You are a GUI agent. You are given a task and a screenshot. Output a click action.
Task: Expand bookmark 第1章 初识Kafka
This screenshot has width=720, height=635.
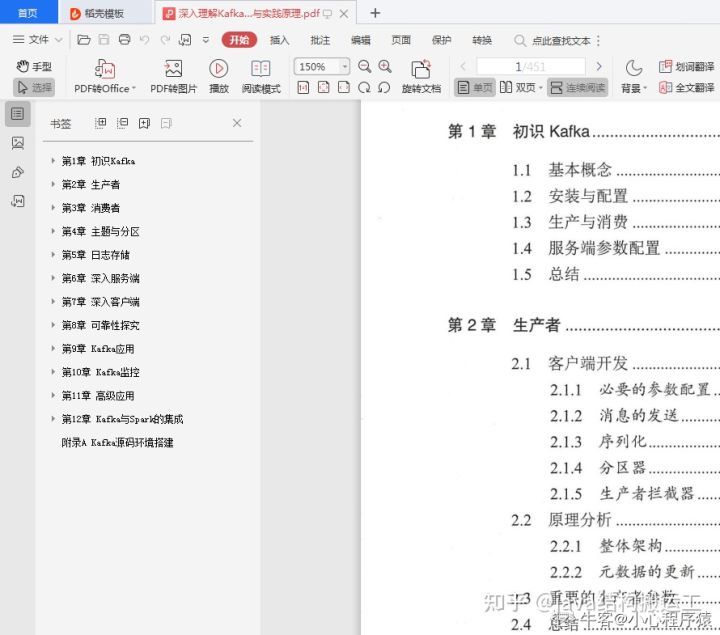coord(53,161)
